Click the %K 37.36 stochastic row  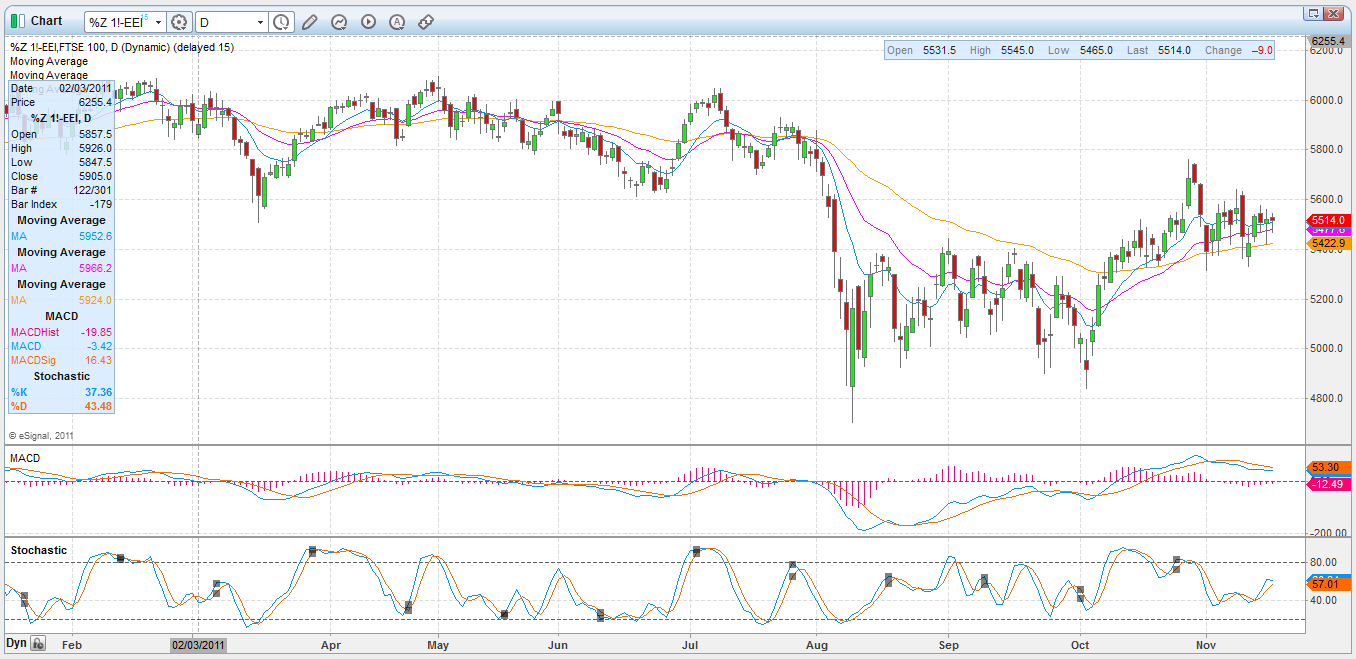point(61,392)
